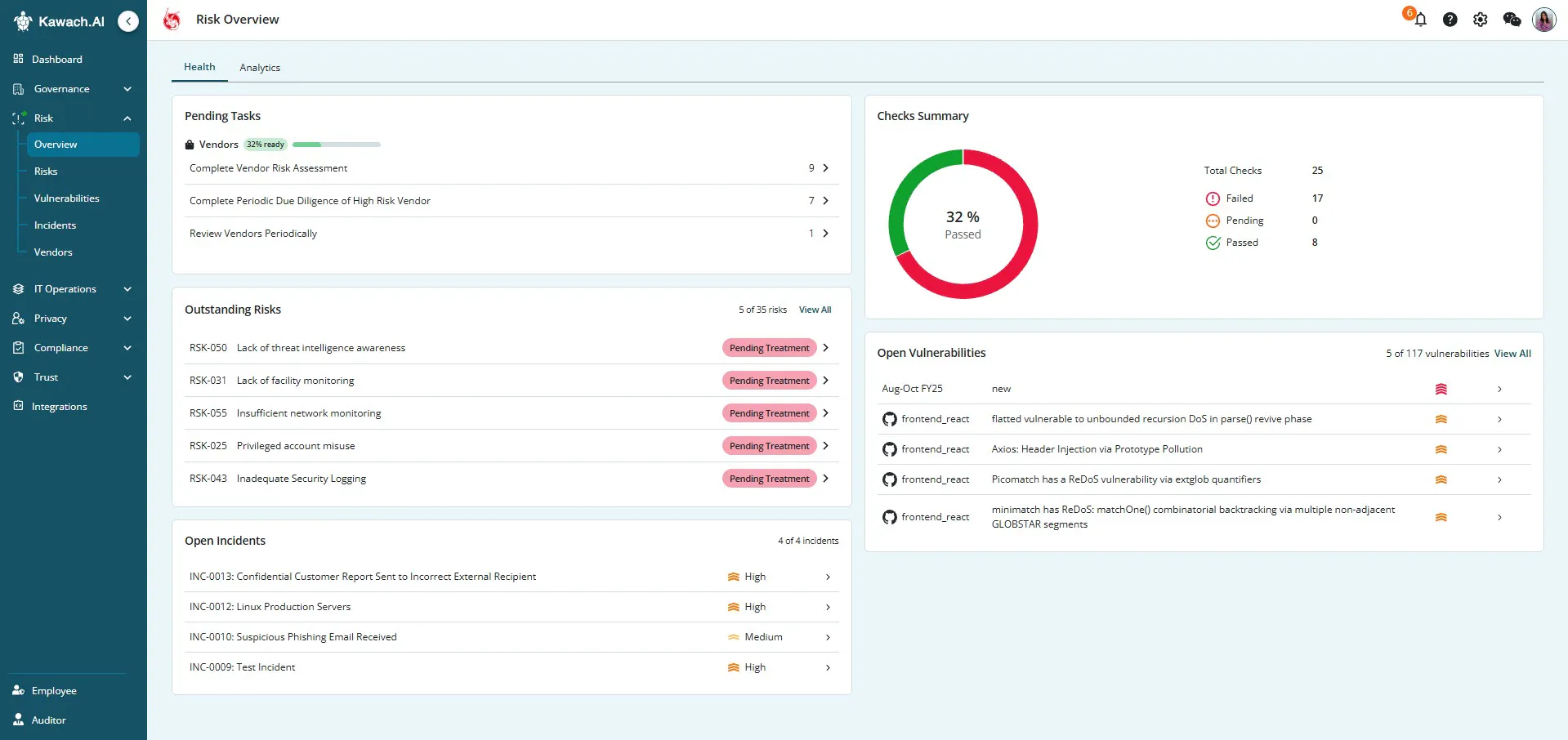Expand the IT Operations menu
1568x740 pixels.
74,288
